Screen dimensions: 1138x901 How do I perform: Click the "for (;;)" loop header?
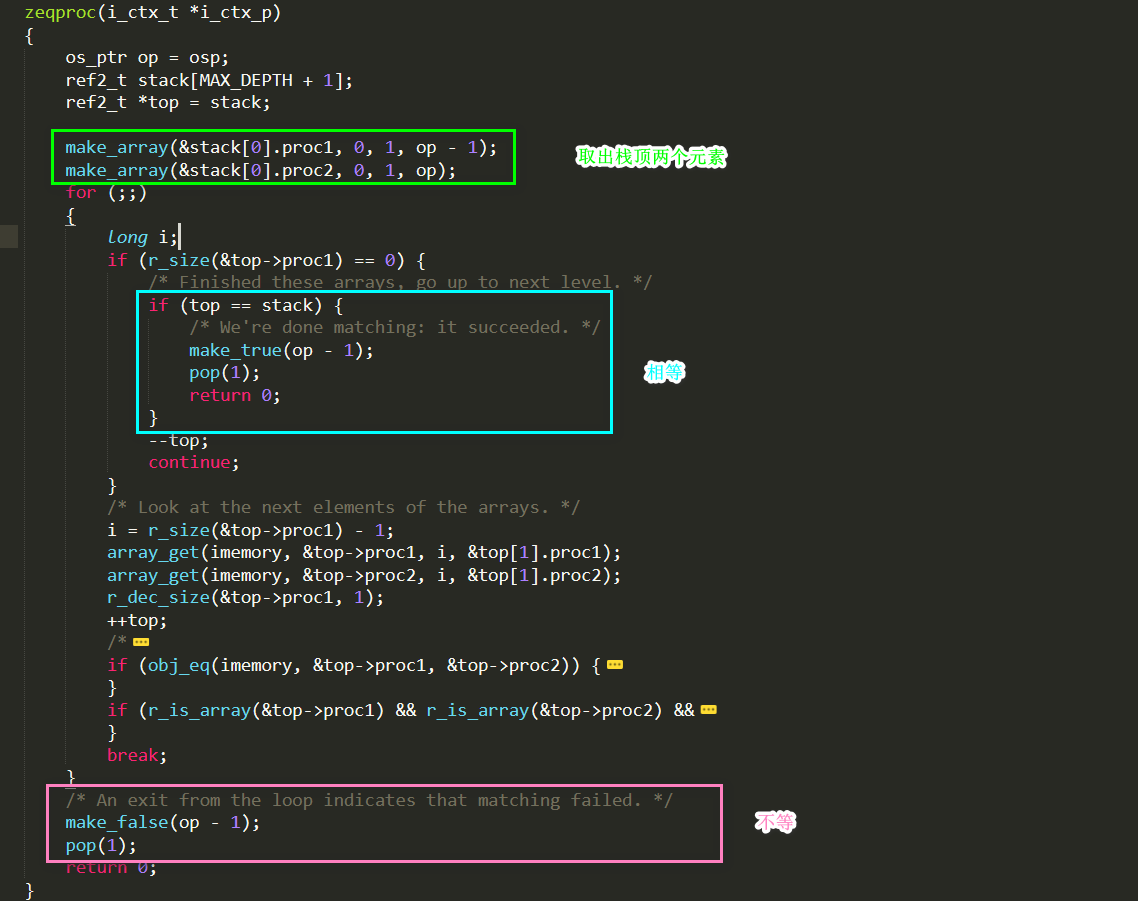click(x=106, y=192)
